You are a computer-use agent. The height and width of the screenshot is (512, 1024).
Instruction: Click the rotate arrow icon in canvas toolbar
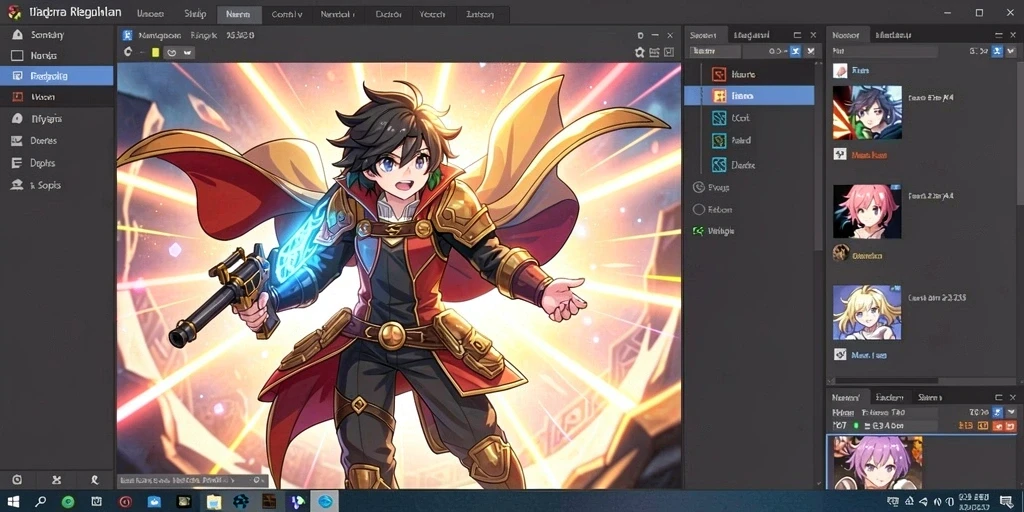[x=127, y=52]
